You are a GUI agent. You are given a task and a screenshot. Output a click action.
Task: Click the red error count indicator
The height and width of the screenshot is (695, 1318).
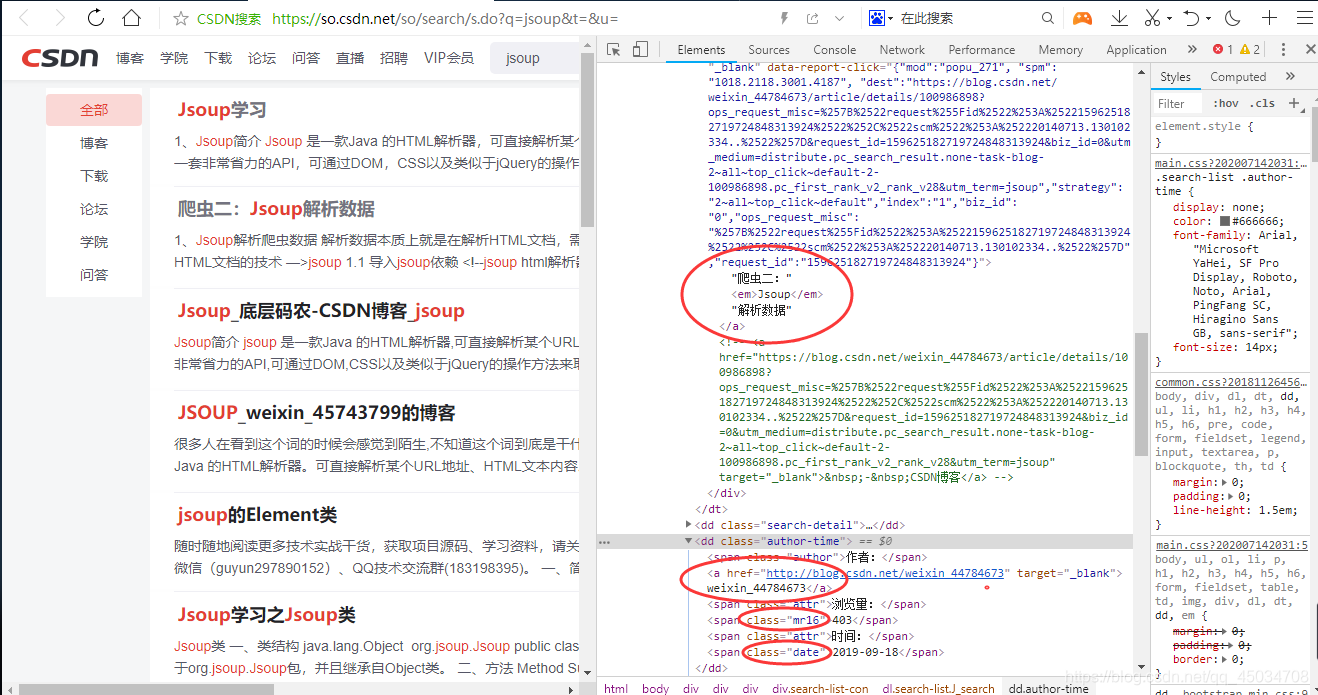click(1222, 49)
